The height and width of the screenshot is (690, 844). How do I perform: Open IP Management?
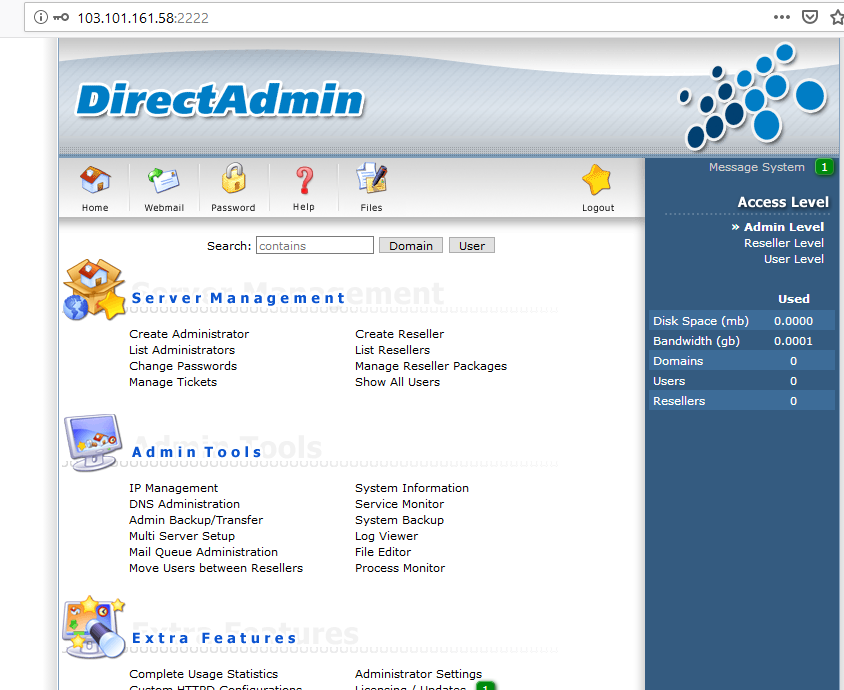tap(173, 488)
